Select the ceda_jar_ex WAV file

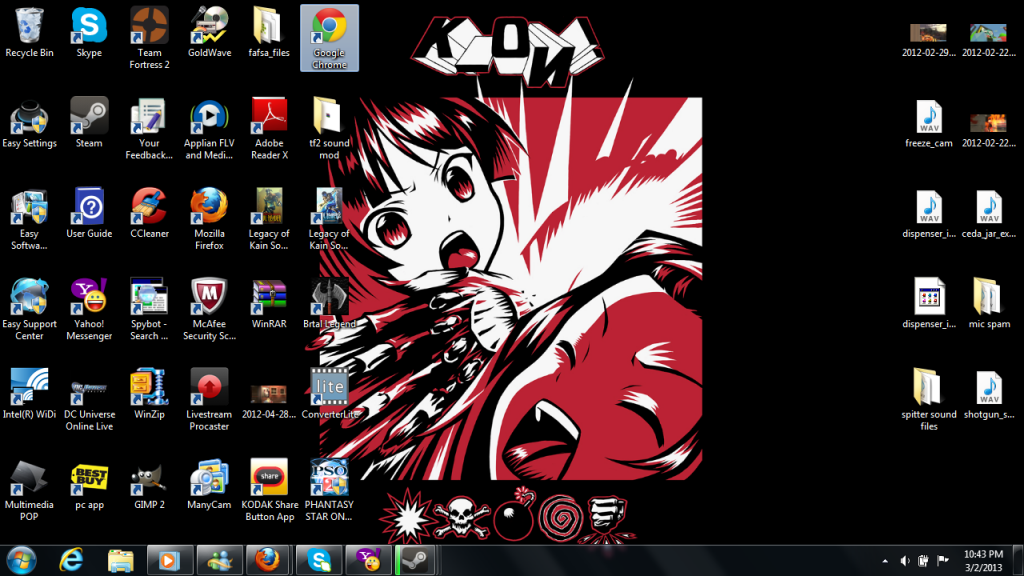pyautogui.click(x=989, y=214)
